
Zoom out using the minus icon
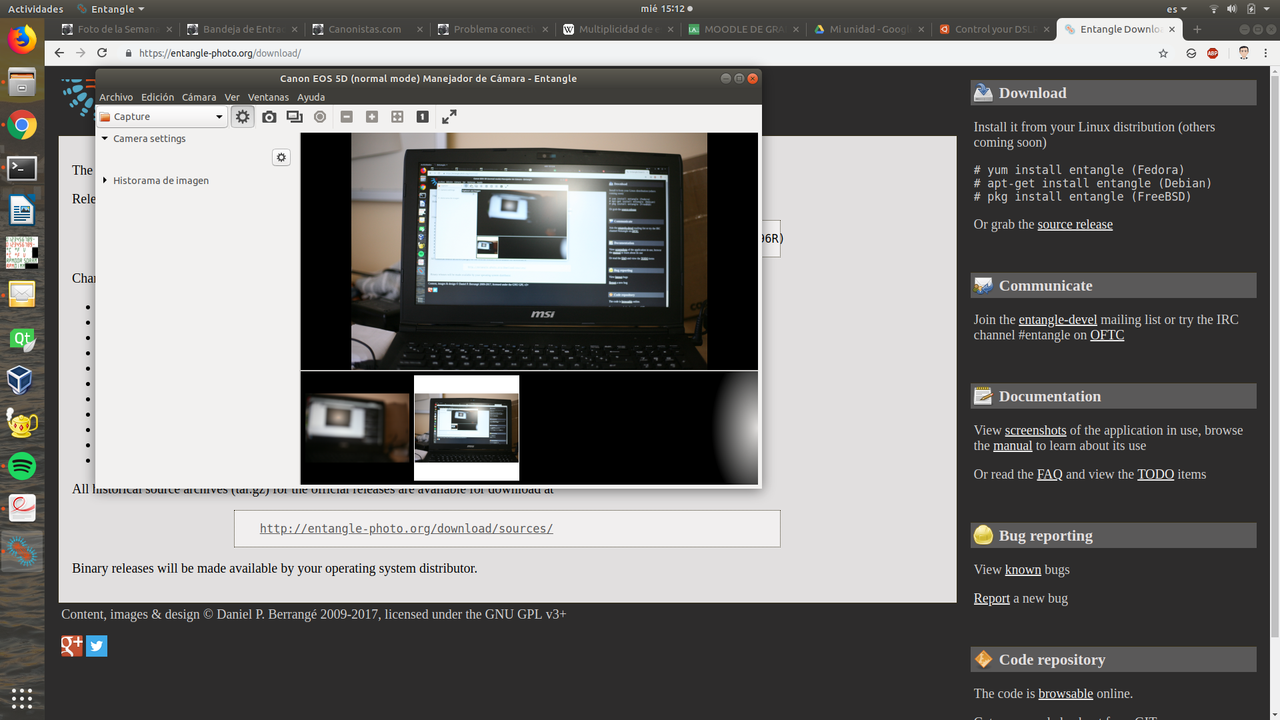click(347, 117)
